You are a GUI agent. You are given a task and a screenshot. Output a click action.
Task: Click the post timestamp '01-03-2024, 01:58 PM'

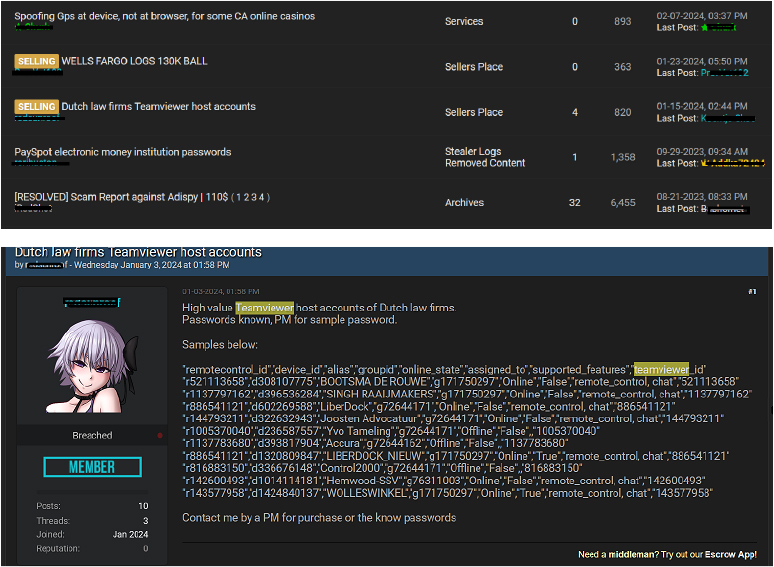(221, 292)
